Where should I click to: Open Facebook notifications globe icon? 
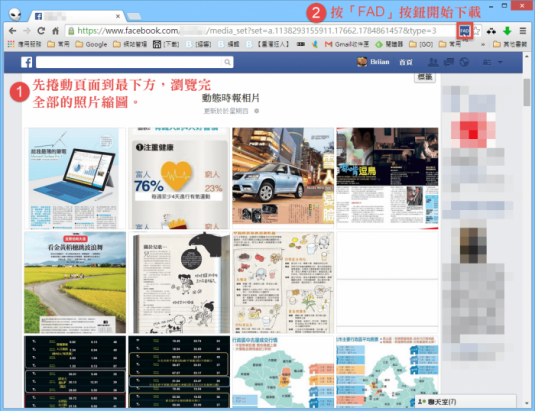(464, 62)
